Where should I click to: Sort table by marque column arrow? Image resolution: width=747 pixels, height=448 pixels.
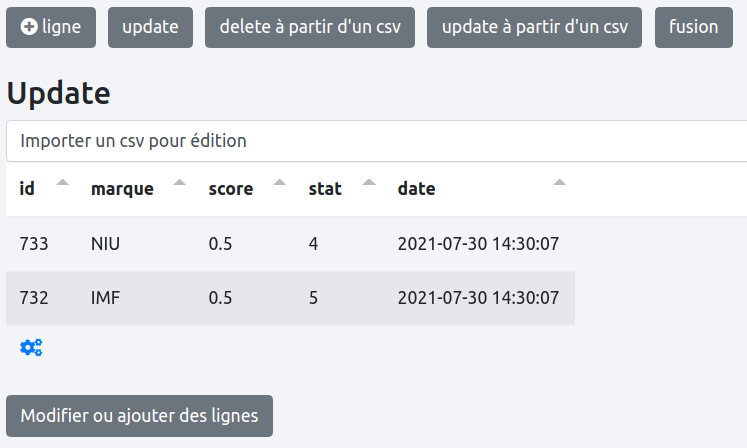pyautogui.click(x=179, y=183)
